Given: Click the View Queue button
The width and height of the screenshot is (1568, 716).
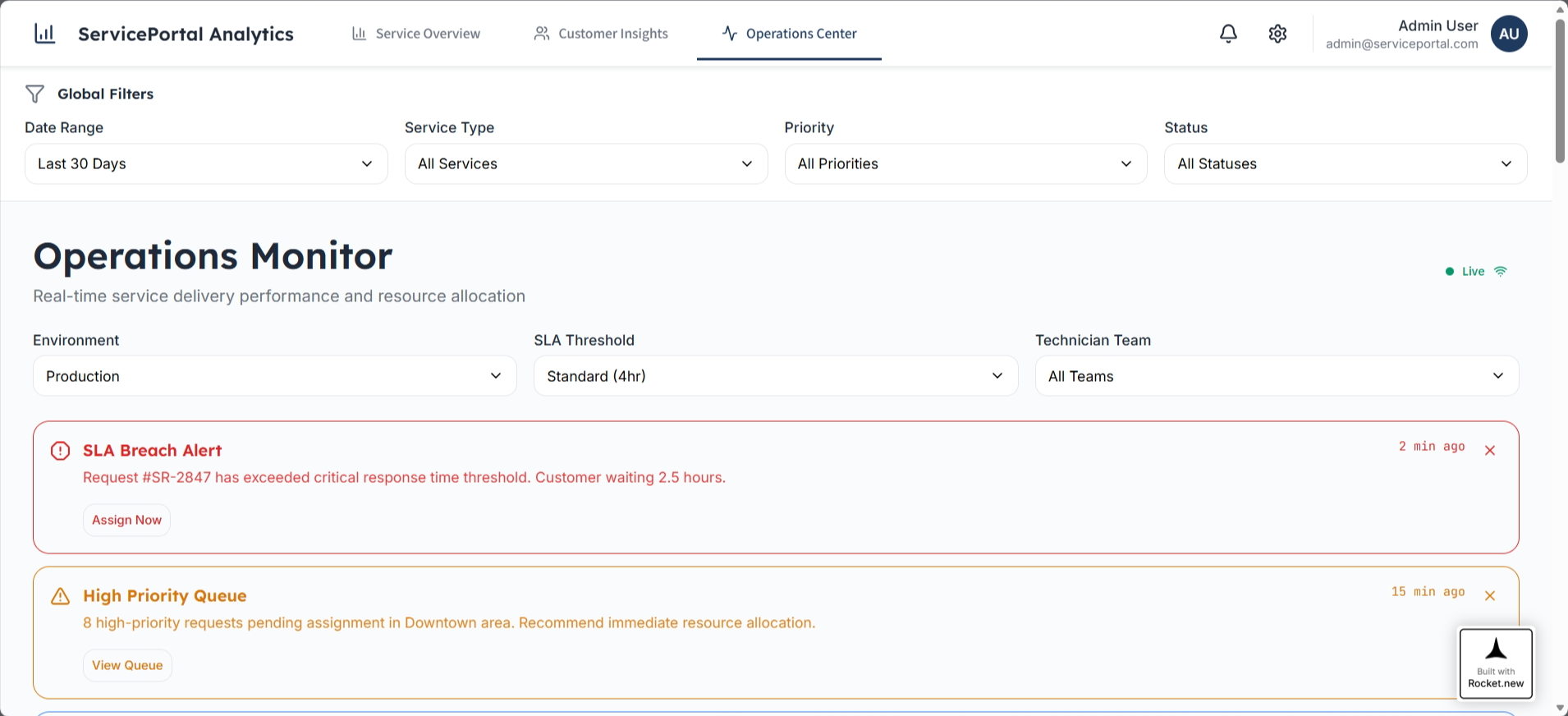Looking at the screenshot, I should tap(127, 665).
